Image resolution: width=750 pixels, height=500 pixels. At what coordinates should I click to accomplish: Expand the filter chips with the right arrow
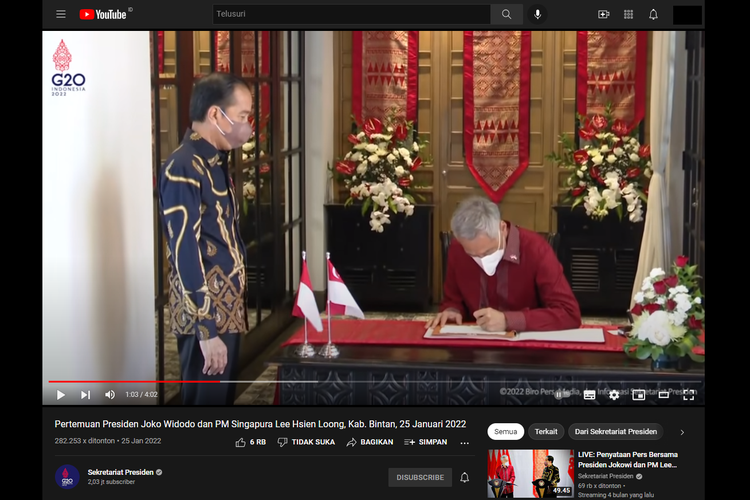[x=682, y=432]
